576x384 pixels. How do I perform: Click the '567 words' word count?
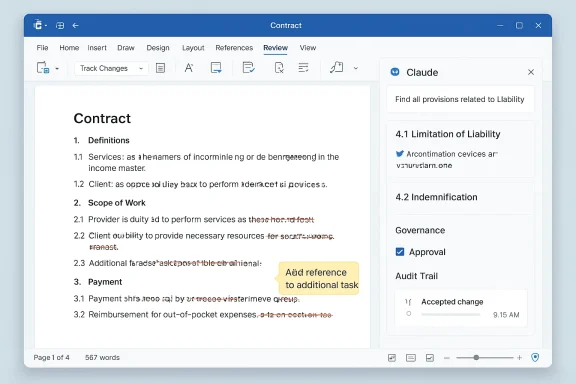[x=102, y=358]
